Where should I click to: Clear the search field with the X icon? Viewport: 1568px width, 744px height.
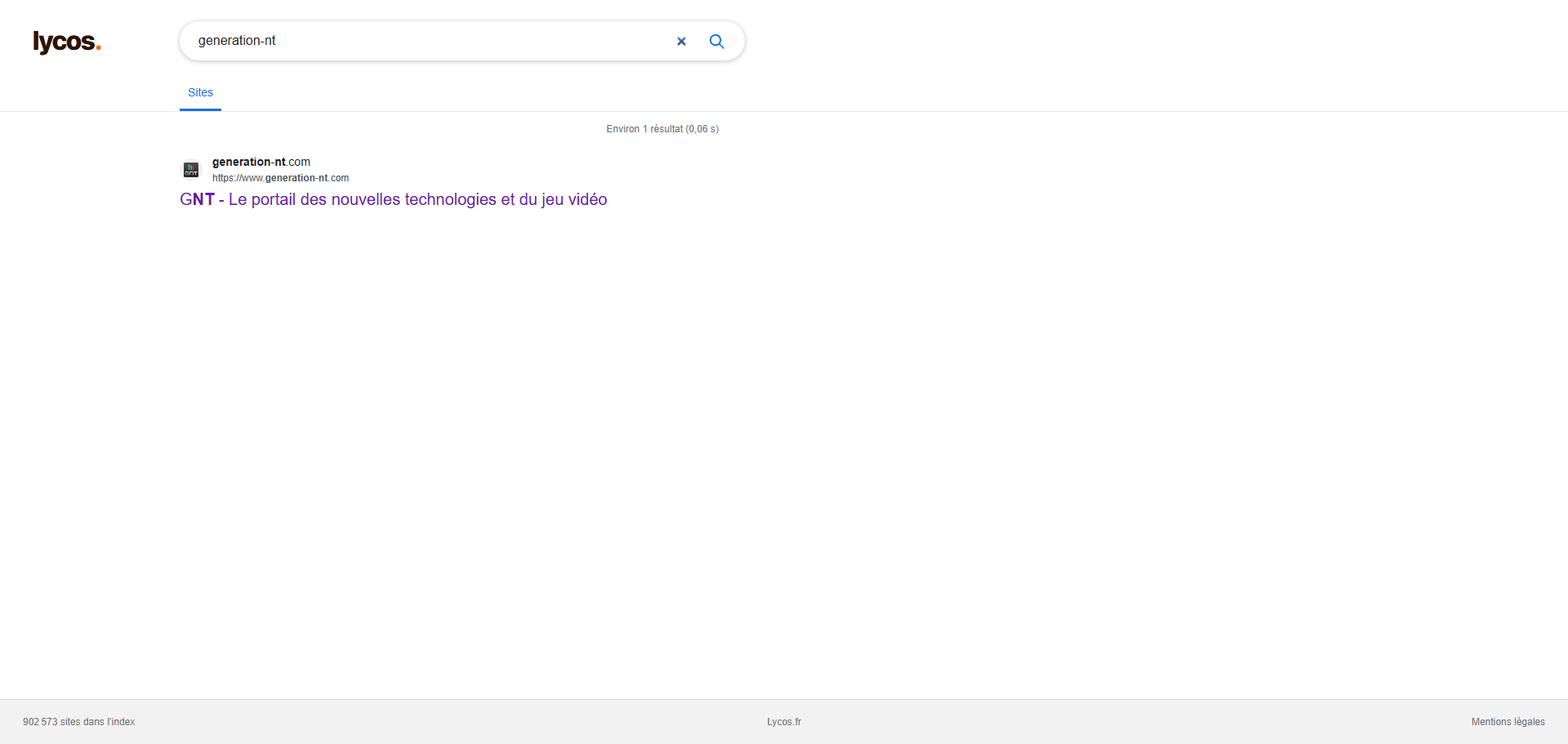click(x=681, y=41)
